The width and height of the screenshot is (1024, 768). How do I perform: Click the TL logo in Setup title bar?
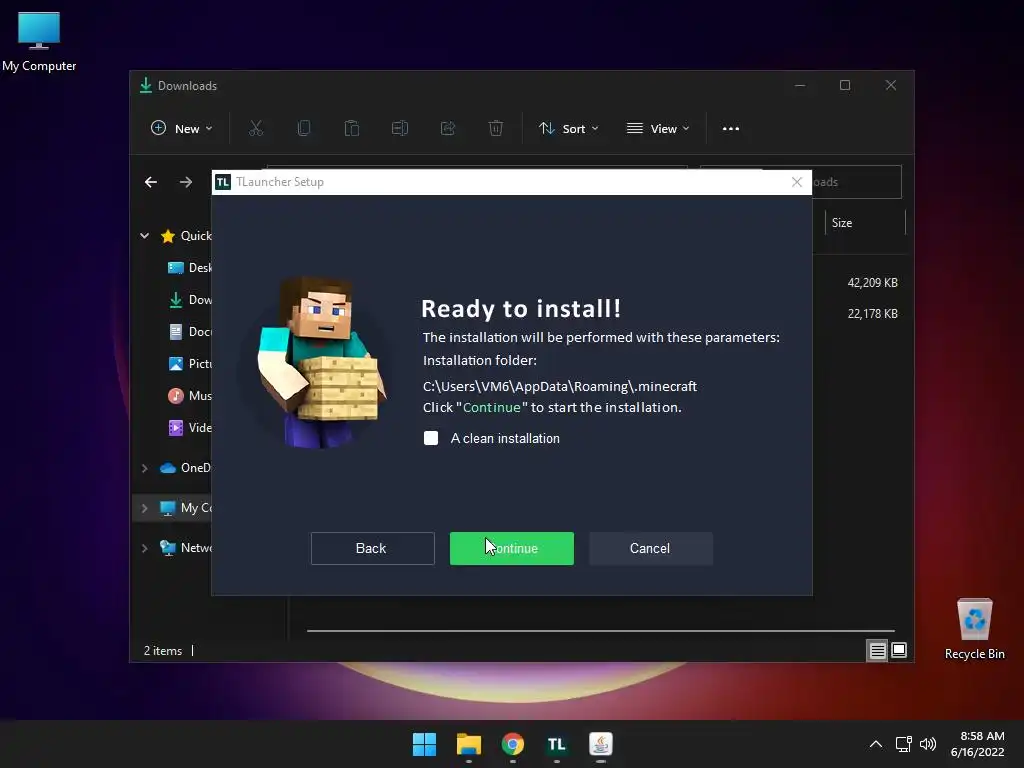pos(223,182)
